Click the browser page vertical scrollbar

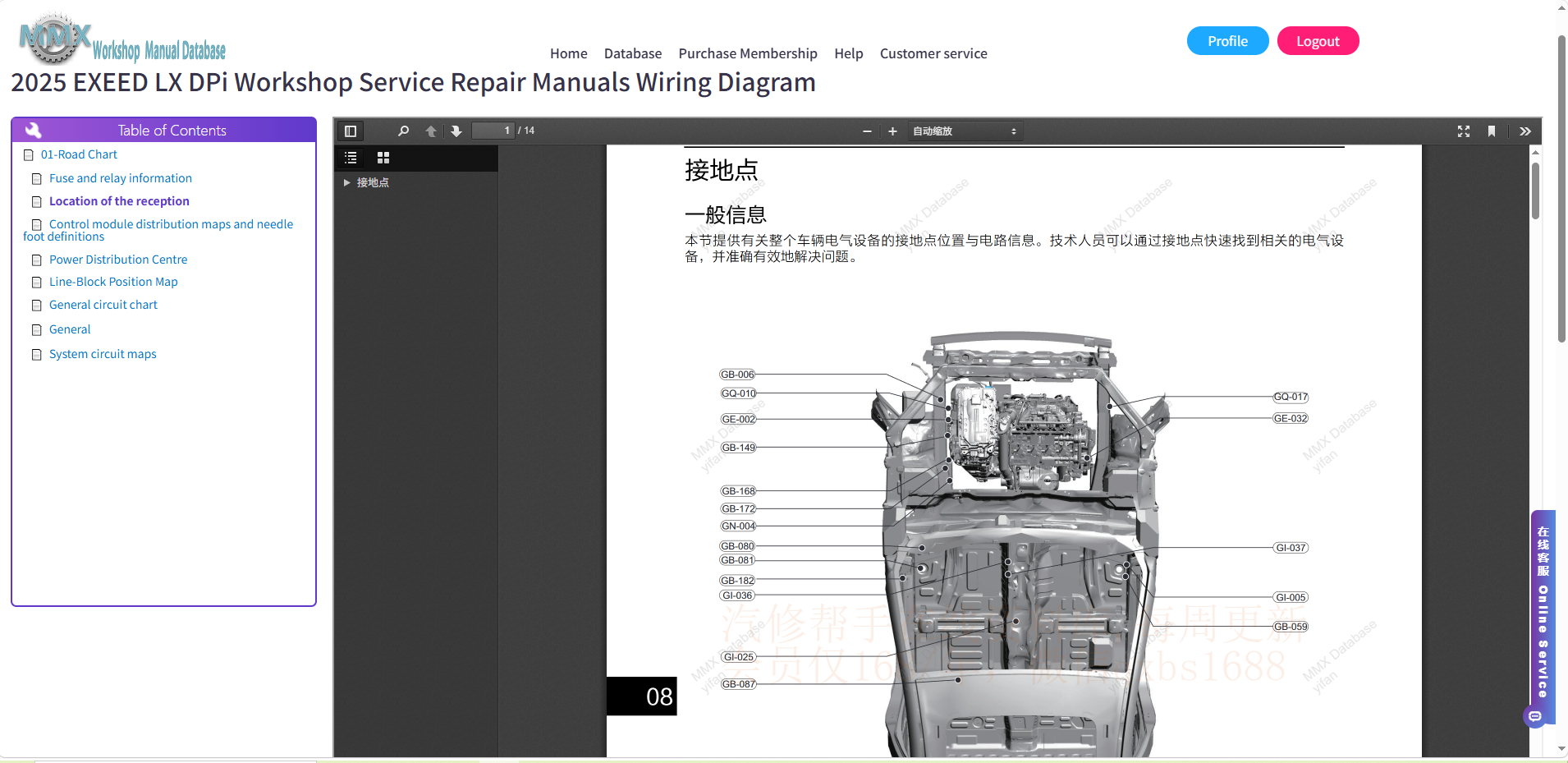(1562, 189)
